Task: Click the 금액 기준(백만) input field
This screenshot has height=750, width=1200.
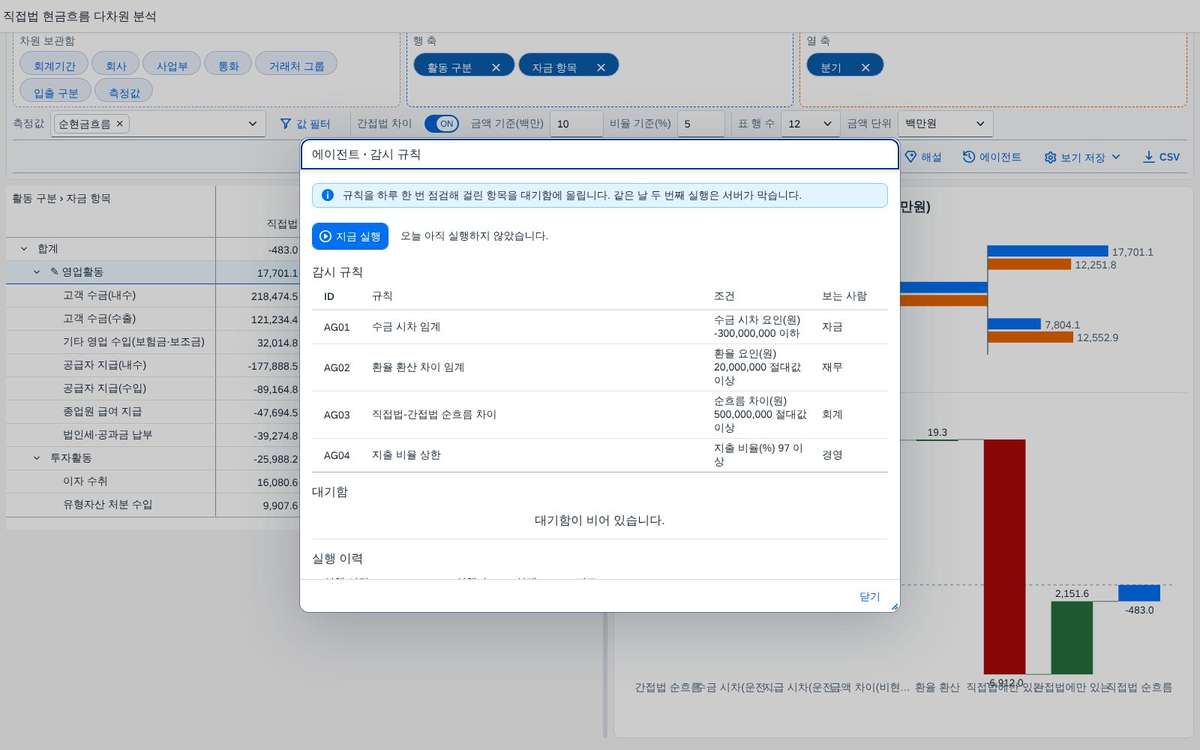Action: (x=575, y=124)
